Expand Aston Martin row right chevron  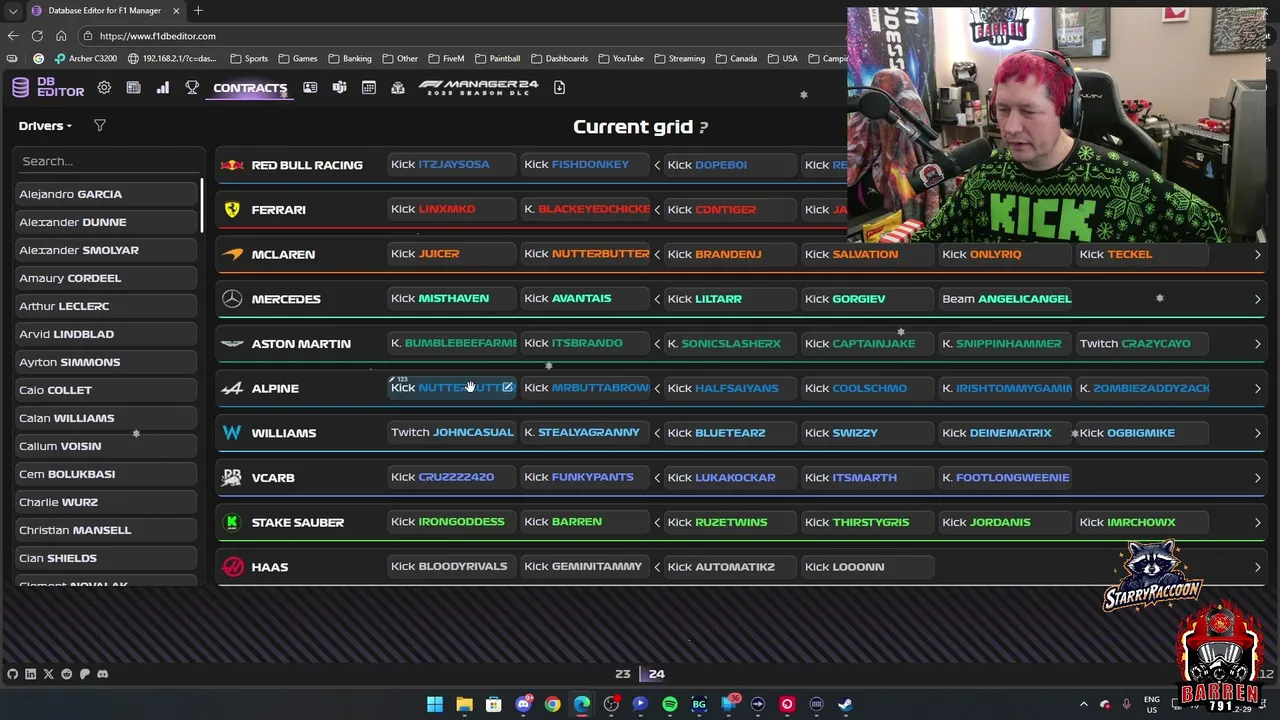tap(1257, 343)
